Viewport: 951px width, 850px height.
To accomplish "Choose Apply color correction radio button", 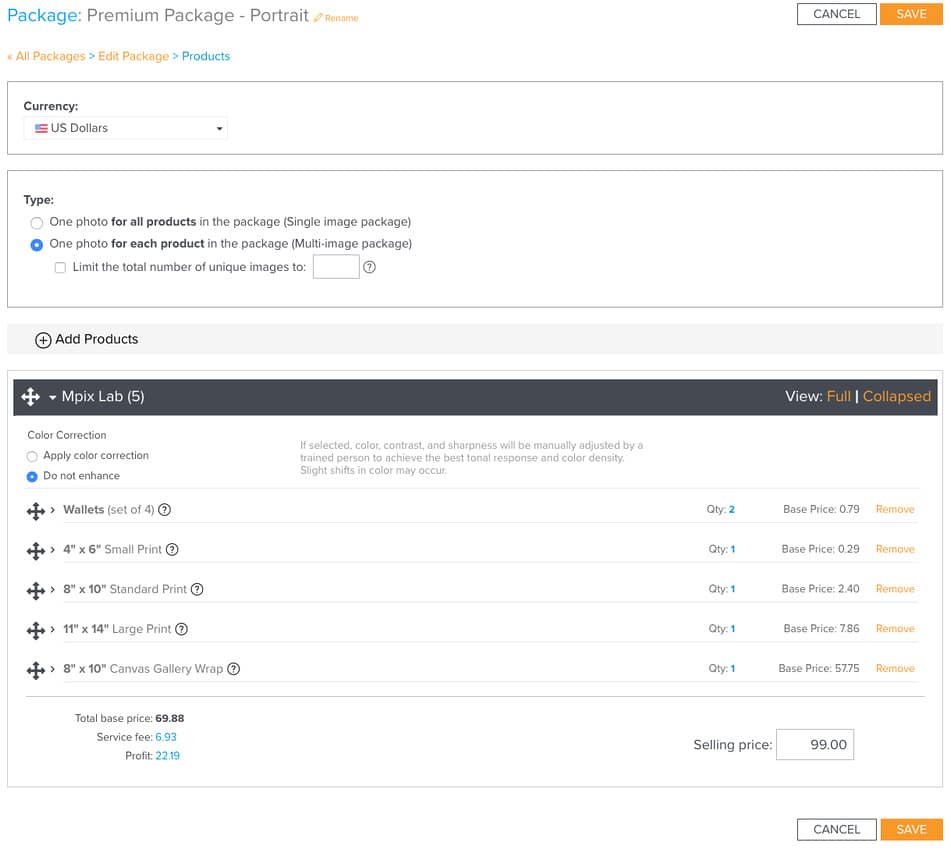I will pyautogui.click(x=32, y=456).
